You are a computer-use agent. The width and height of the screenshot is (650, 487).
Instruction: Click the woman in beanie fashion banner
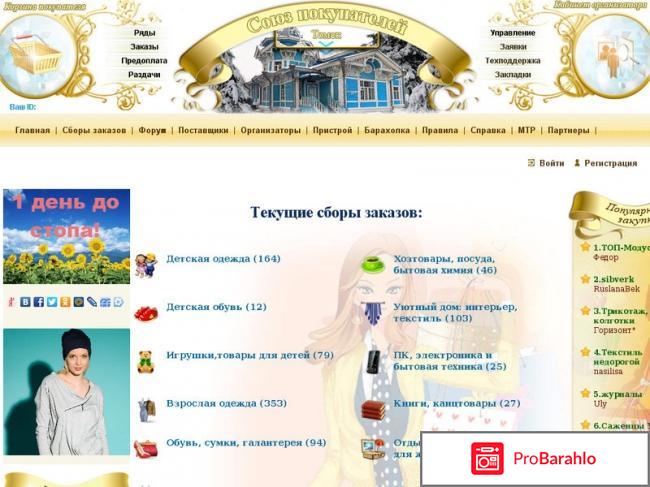(66, 392)
